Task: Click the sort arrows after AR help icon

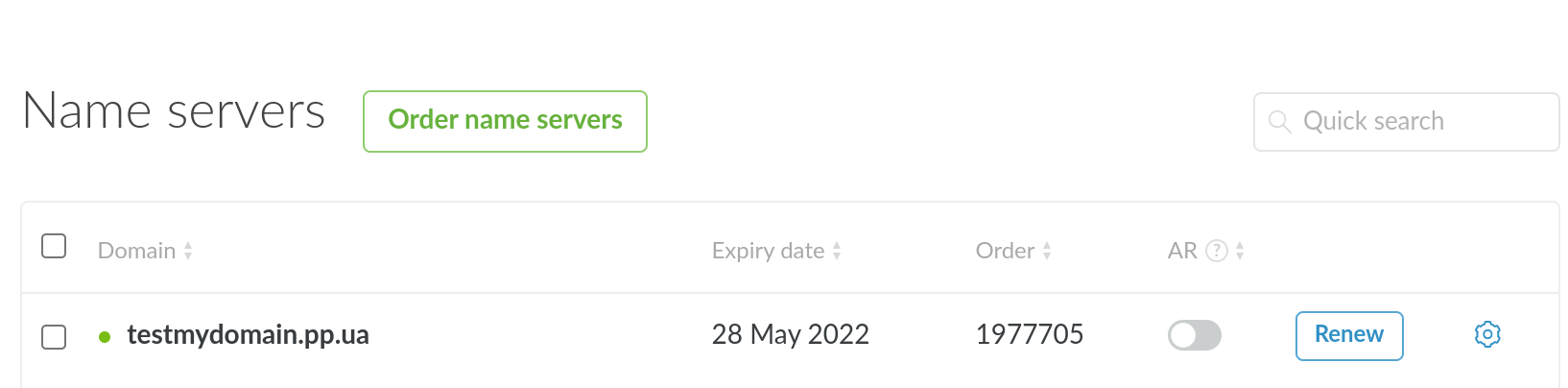Action: coord(1240,251)
